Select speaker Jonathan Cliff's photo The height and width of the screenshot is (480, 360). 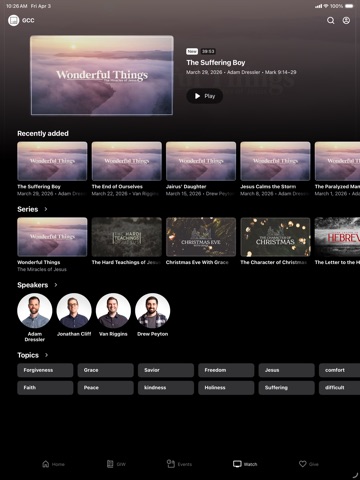tap(74, 311)
